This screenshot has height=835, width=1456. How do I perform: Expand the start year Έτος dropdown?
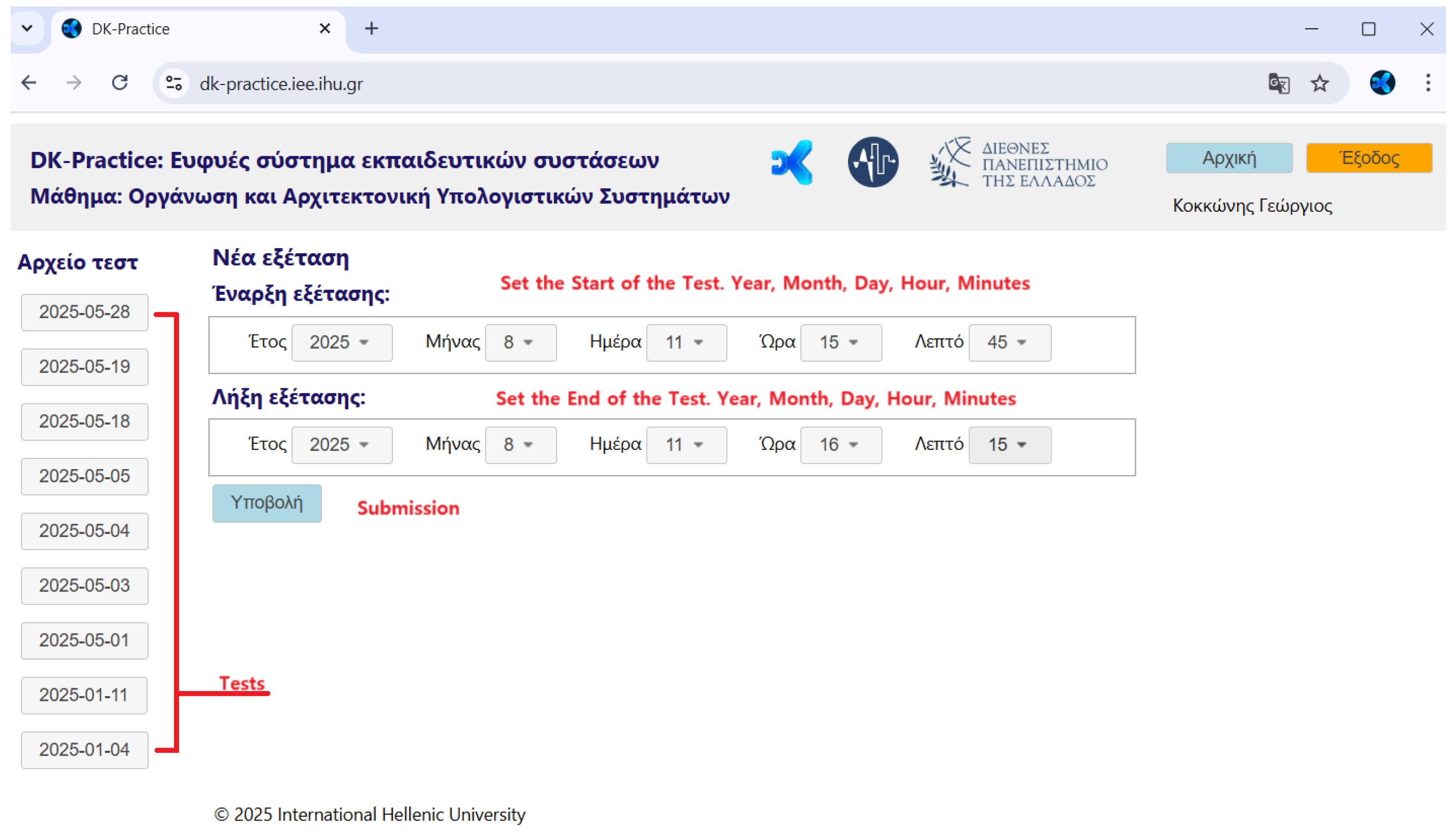pos(342,343)
